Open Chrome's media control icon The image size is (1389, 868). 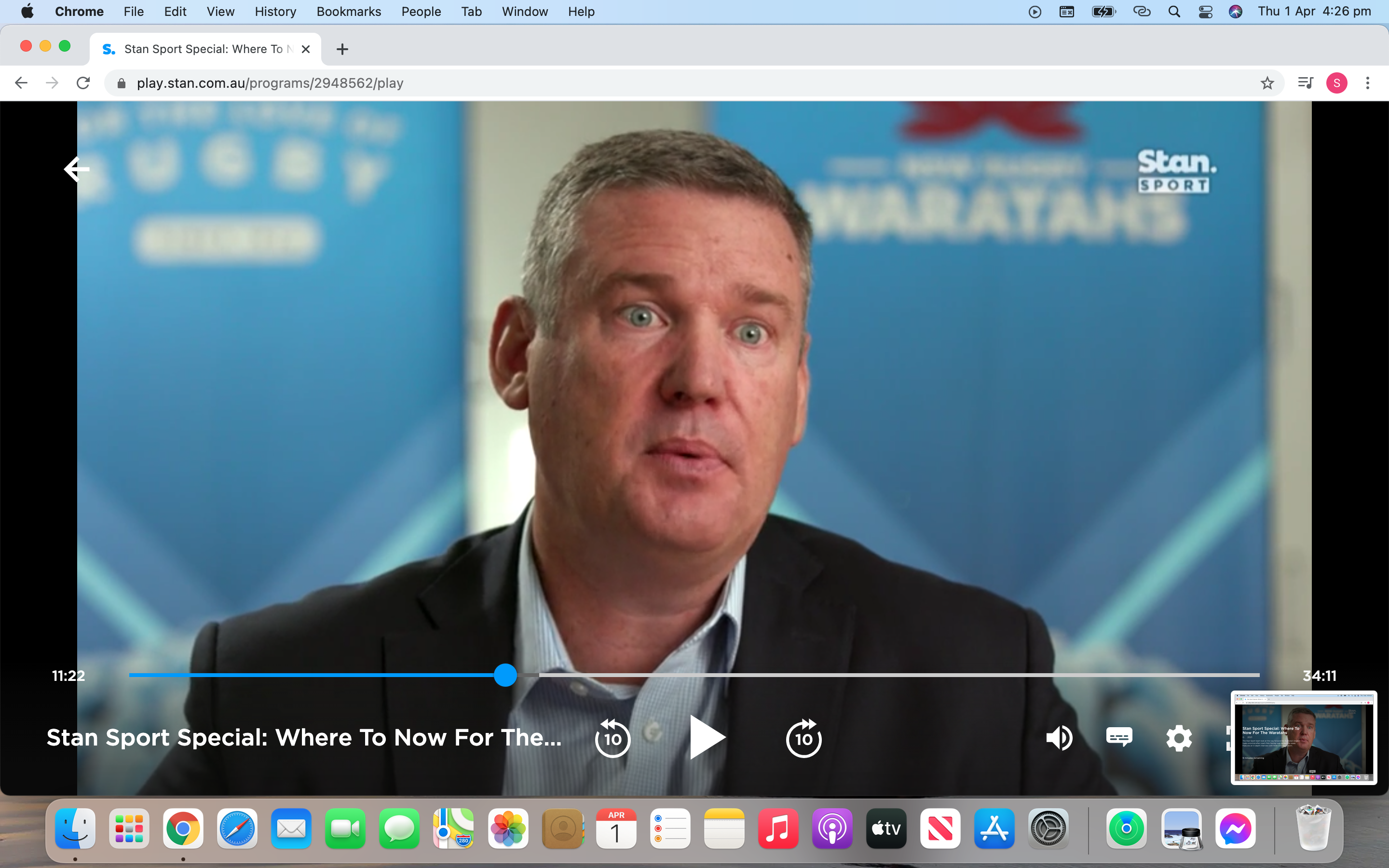click(1305, 83)
